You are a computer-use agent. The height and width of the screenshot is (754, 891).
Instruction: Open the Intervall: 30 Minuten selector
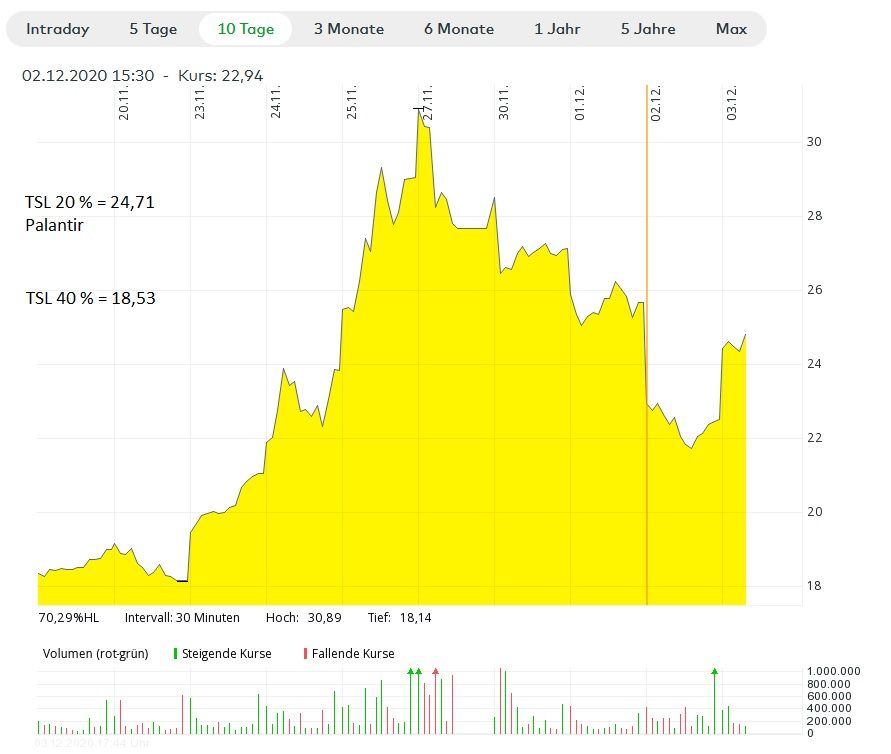coord(182,617)
